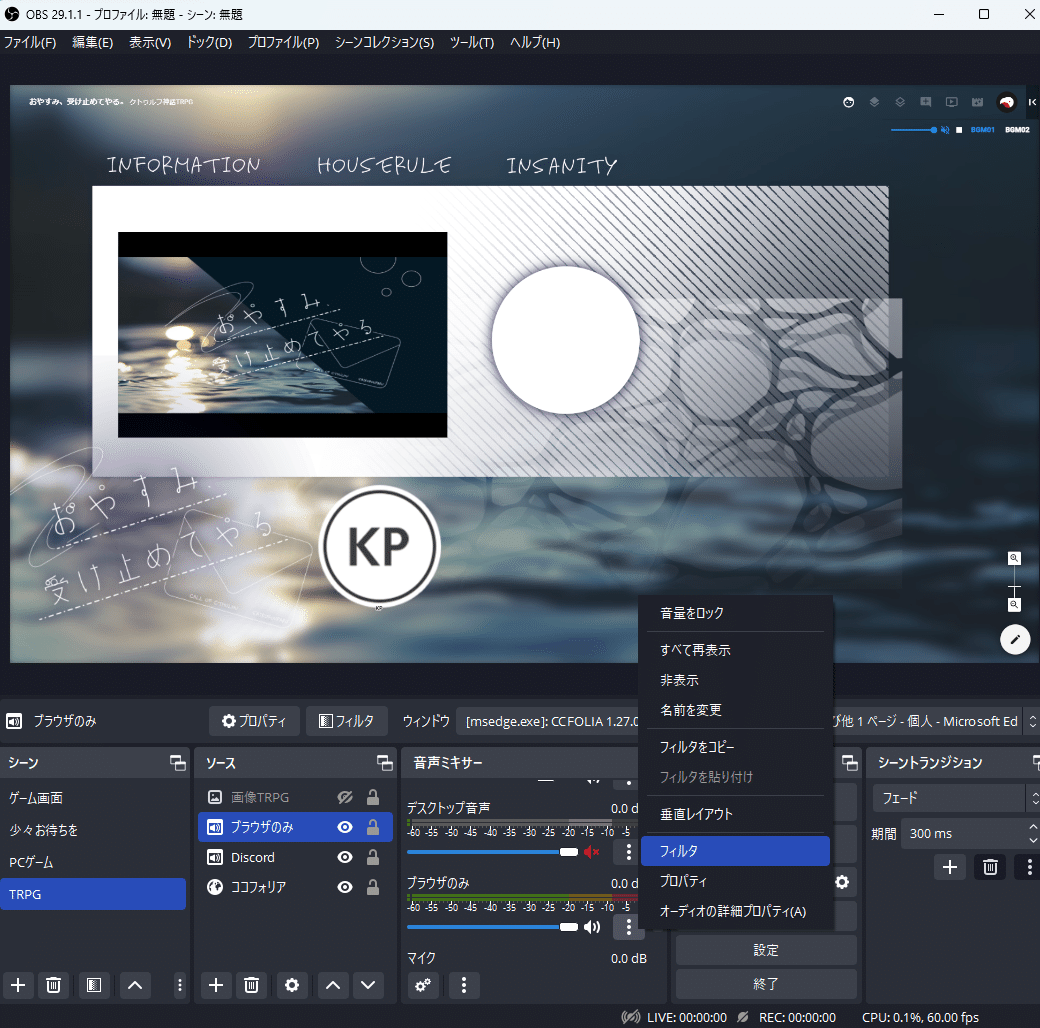Toggle lock on ココフォリア source
1040x1028 pixels.
point(373,887)
